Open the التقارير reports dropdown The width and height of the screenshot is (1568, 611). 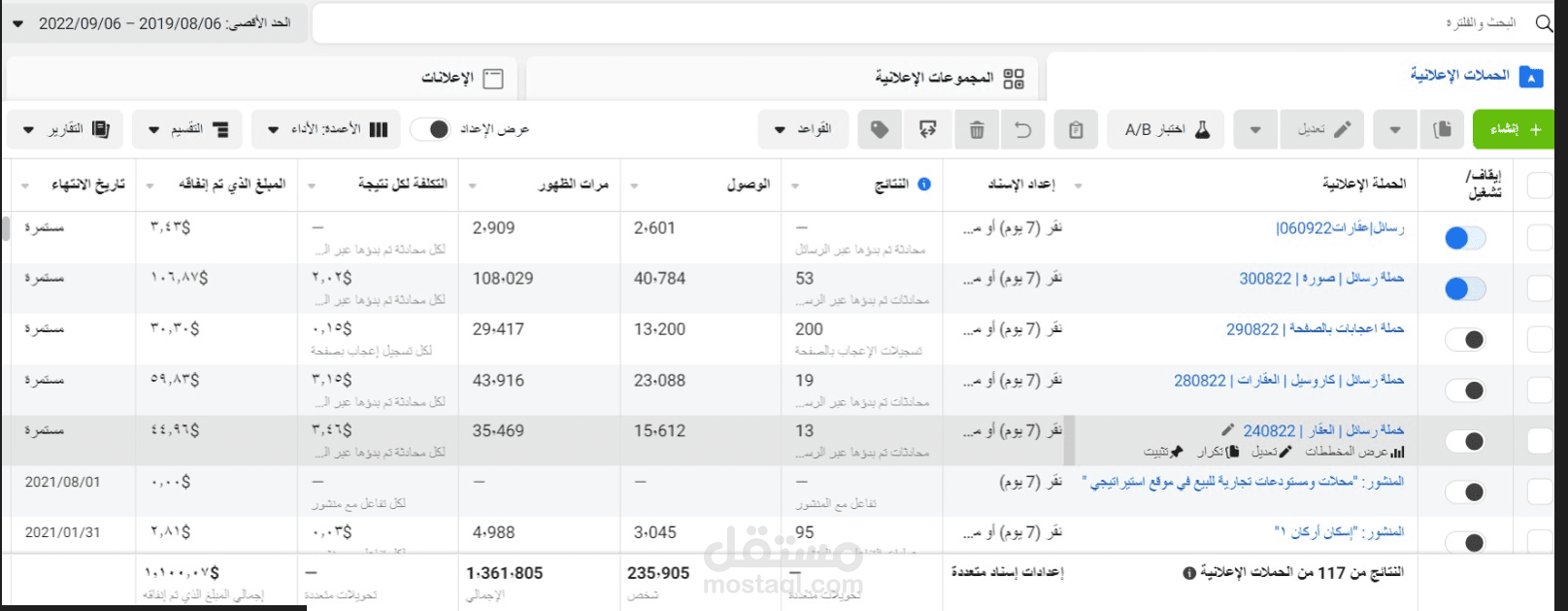pyautogui.click(x=66, y=129)
